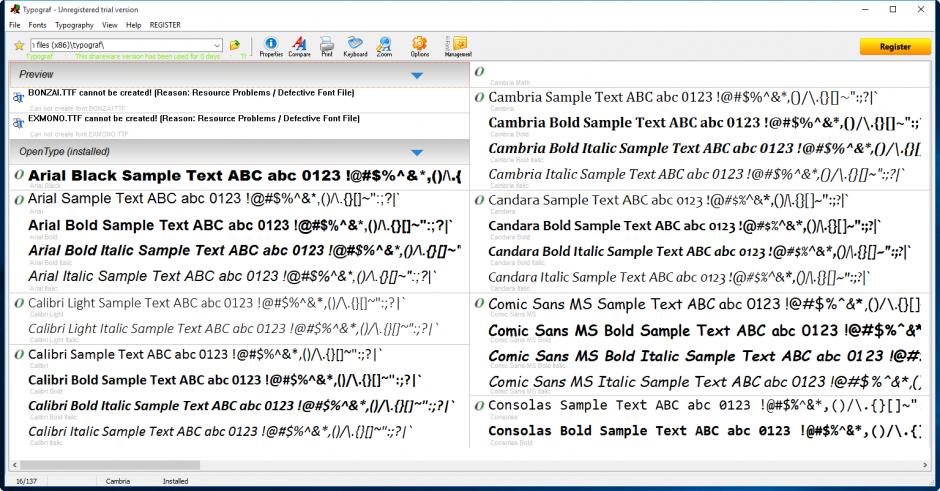Open the Fonts menu
Viewport: 940px width, 491px height.
[37, 25]
